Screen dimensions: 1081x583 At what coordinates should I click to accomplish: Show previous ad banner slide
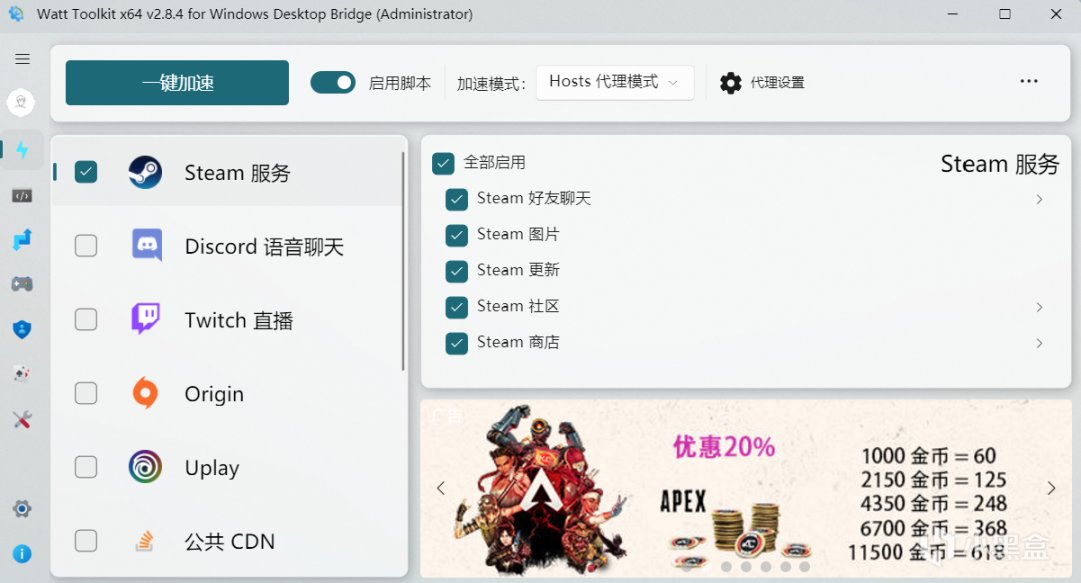coord(441,488)
